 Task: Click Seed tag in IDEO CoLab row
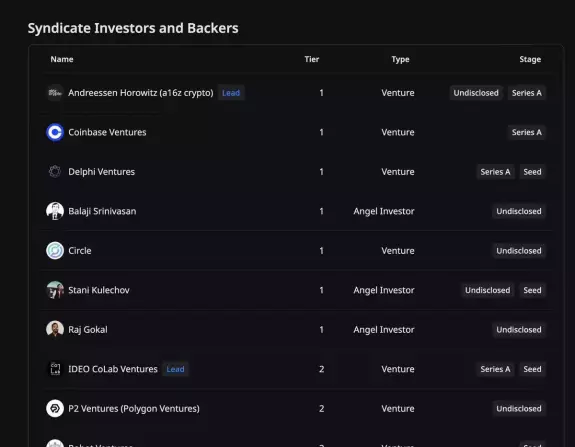(532, 369)
